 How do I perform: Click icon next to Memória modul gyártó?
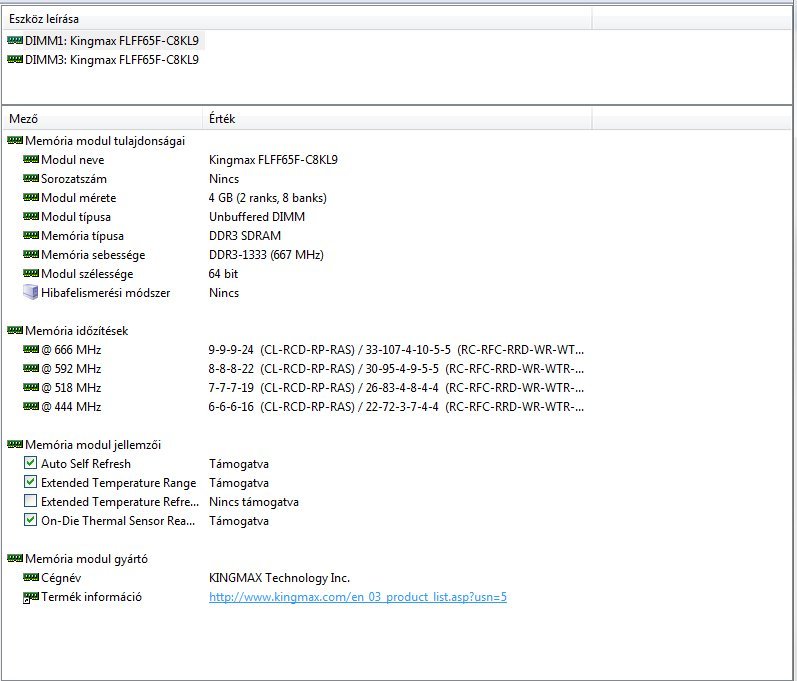(15, 558)
